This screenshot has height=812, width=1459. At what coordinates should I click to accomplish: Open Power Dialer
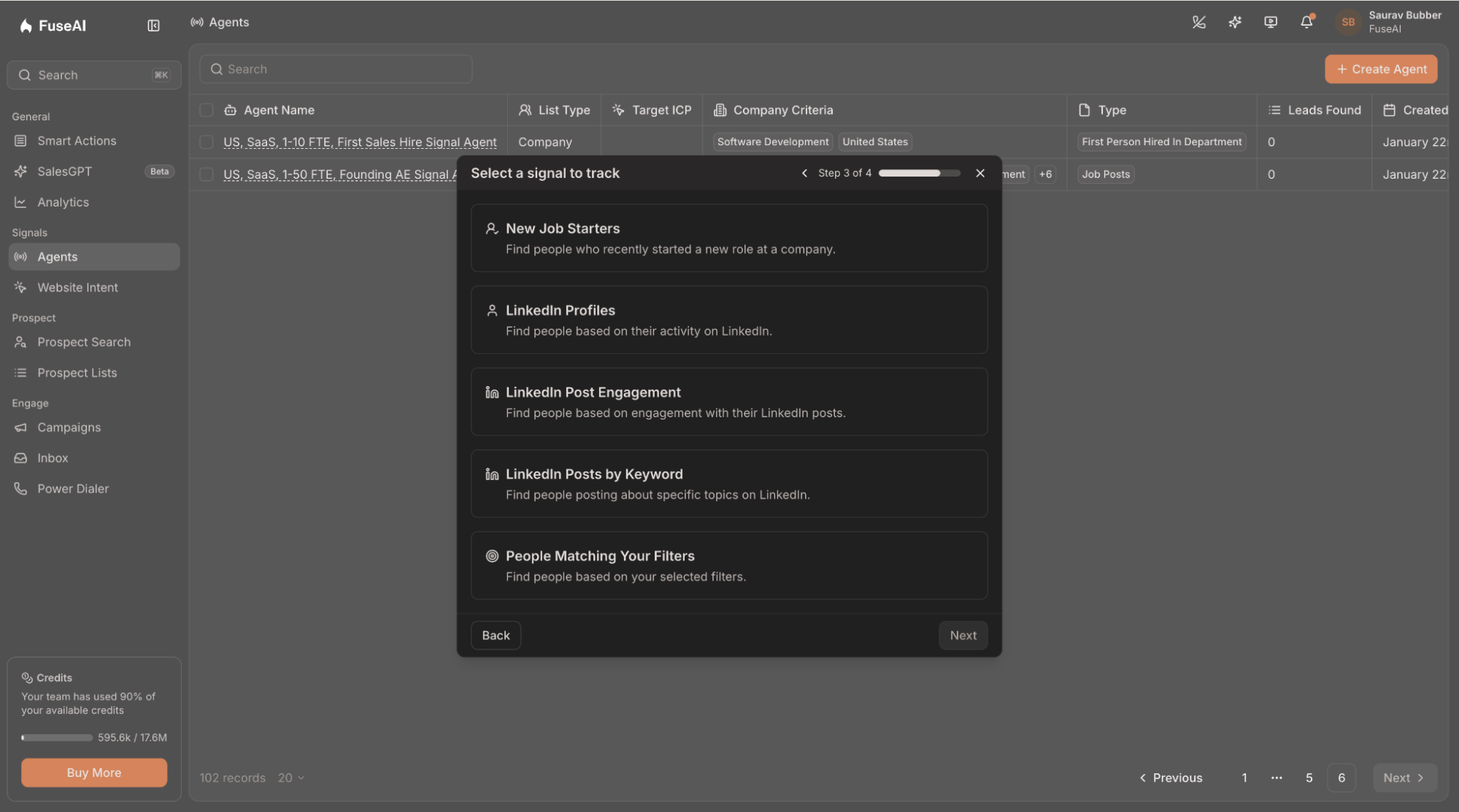[x=93, y=489]
